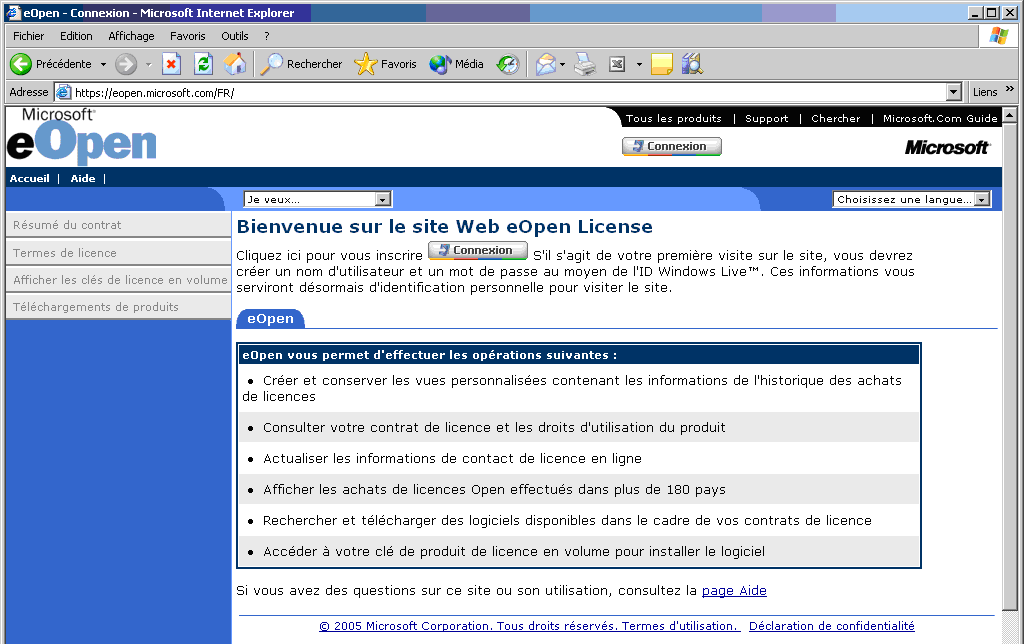The height and width of the screenshot is (644, 1024).
Task: Click the page icon in the address bar
Action: tap(63, 93)
